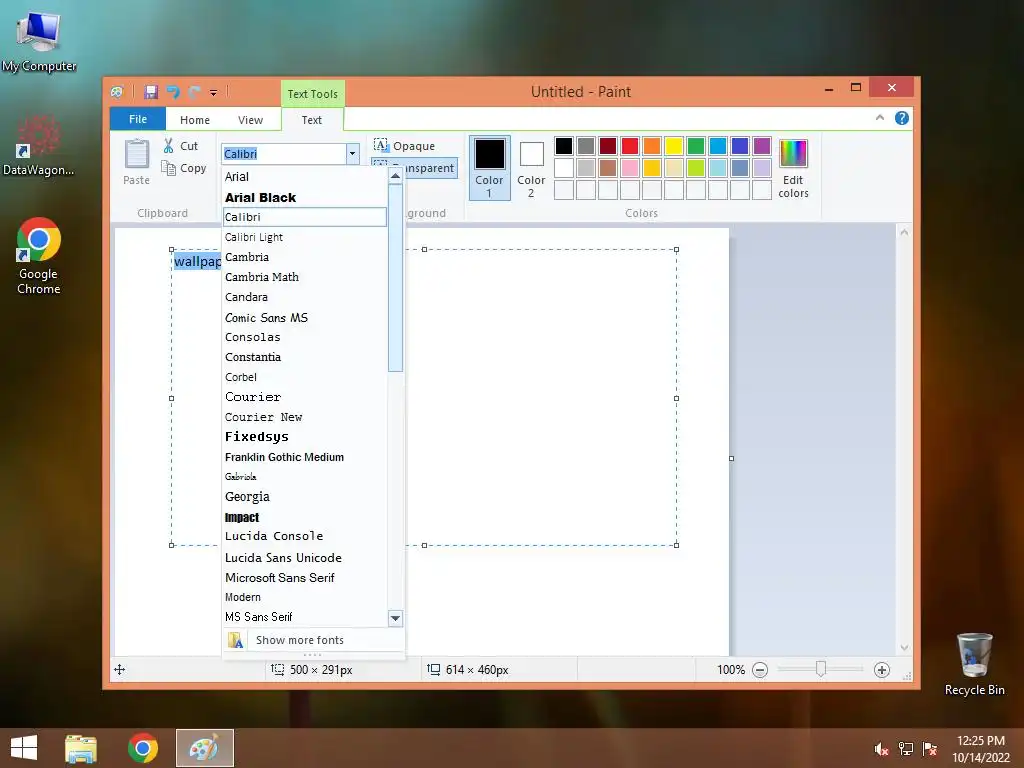Launch File Explorer from the taskbar
Image resolution: width=1024 pixels, height=768 pixels.
[81, 748]
